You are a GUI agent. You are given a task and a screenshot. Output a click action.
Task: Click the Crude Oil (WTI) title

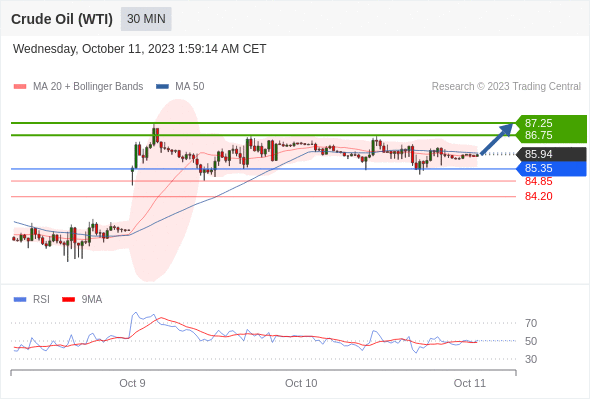click(x=62, y=19)
